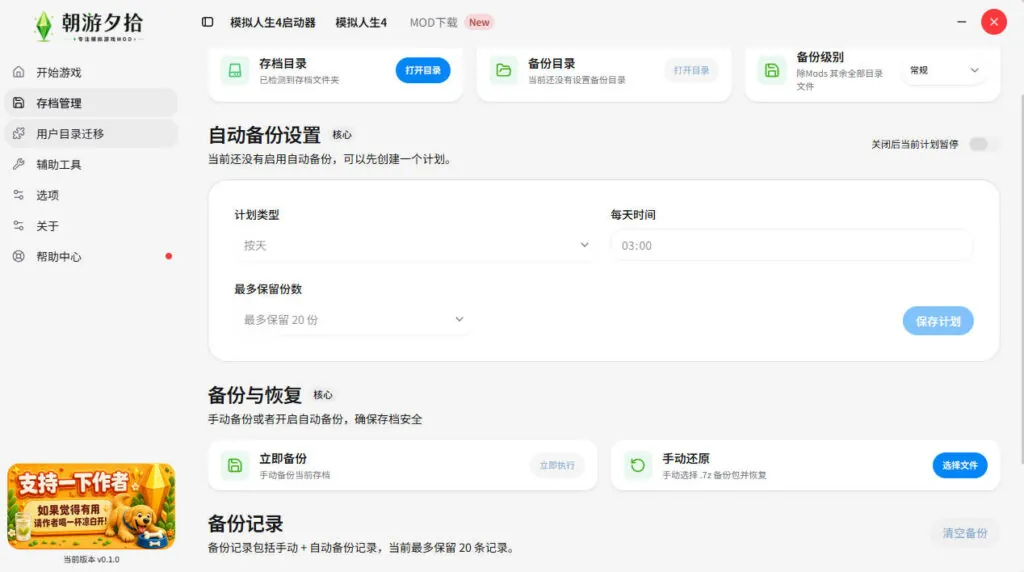
Task: Click the 核心 tag next to 备份与恢复
Action: (323, 394)
